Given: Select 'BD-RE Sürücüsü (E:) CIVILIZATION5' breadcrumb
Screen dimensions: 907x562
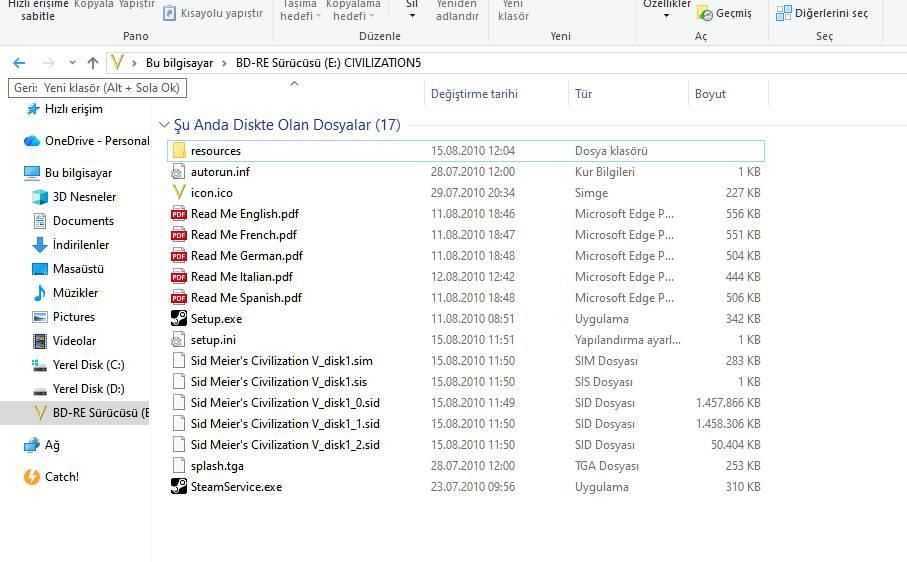Looking at the screenshot, I should 328,62.
